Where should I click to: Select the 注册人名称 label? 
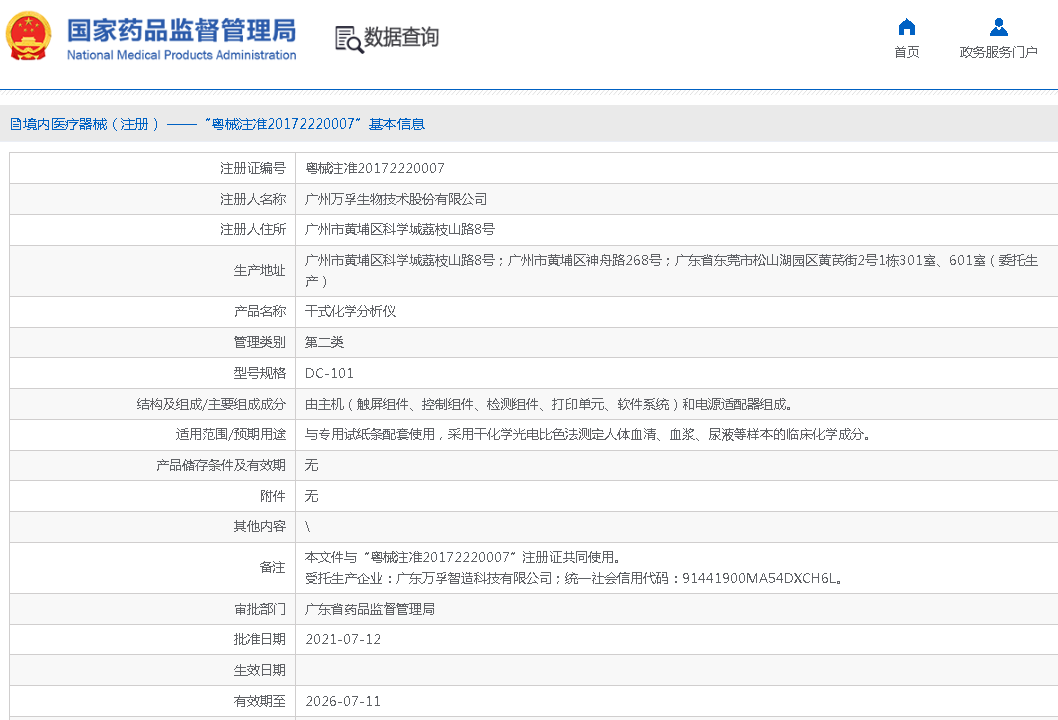pos(253,199)
